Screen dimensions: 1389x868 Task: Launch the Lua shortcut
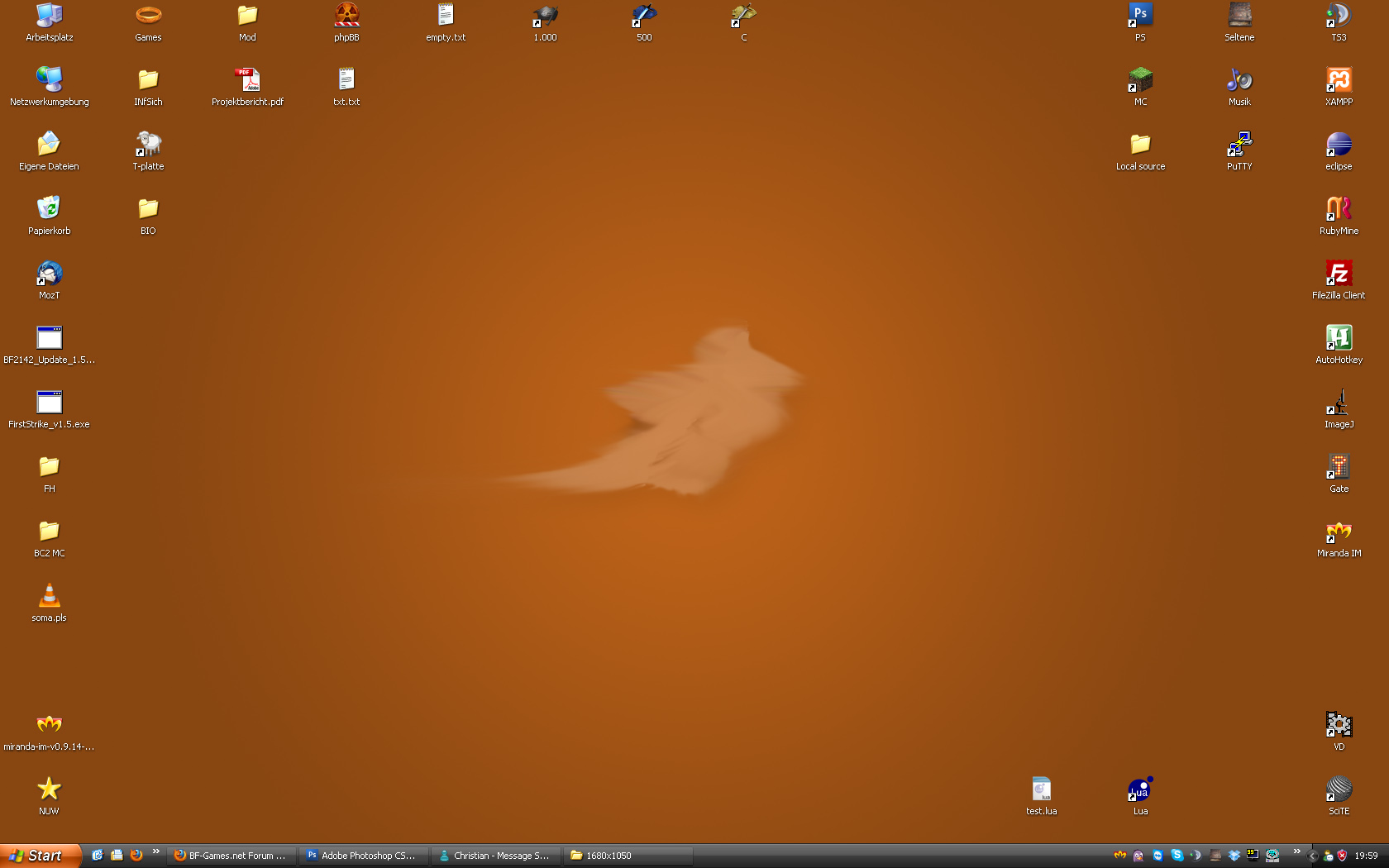1141,795
